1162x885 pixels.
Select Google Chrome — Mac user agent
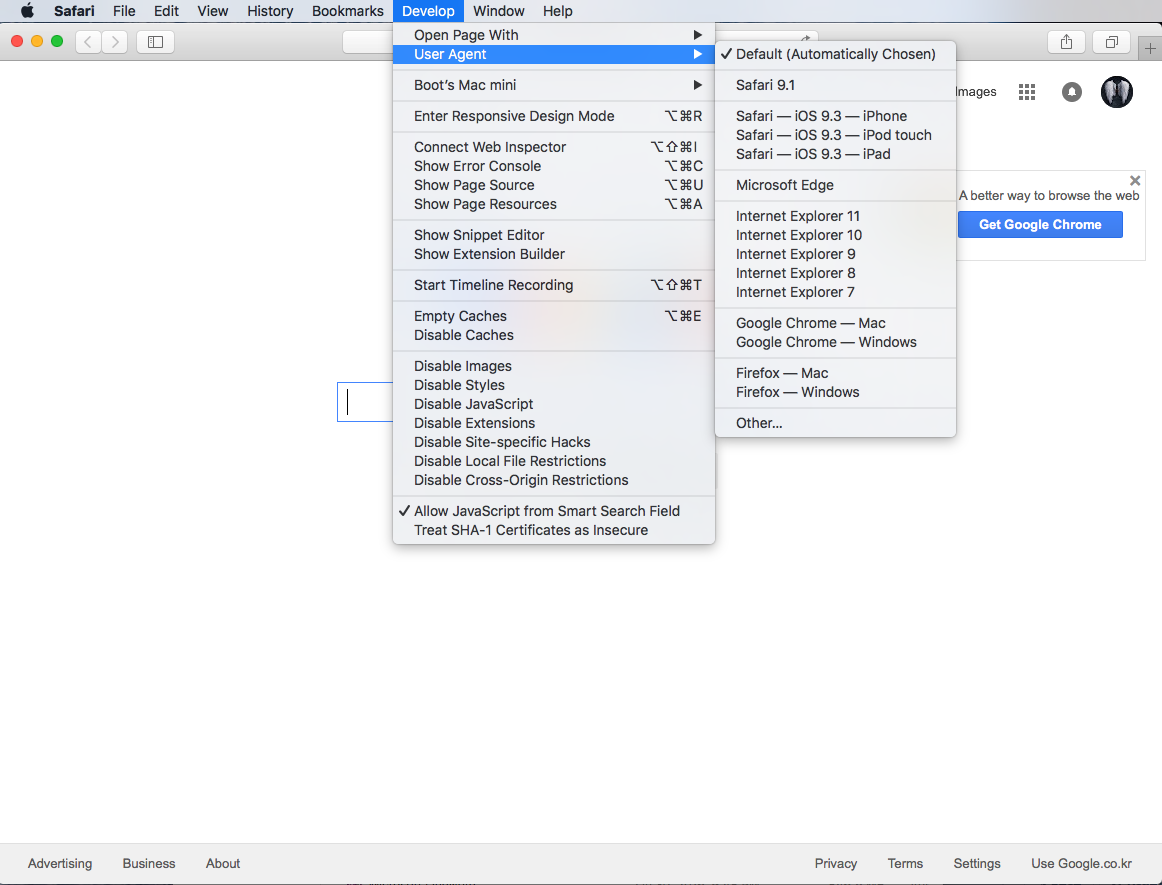pyautogui.click(x=835, y=323)
